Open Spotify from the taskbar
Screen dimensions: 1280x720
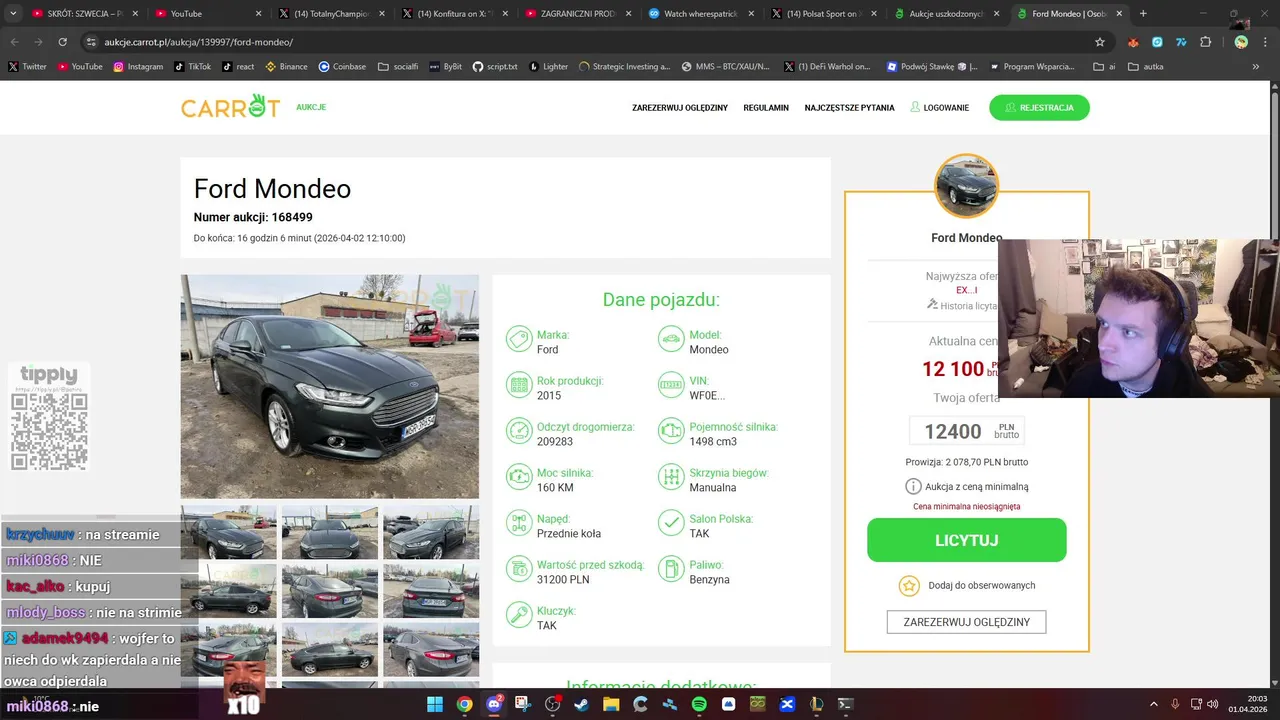click(x=699, y=704)
